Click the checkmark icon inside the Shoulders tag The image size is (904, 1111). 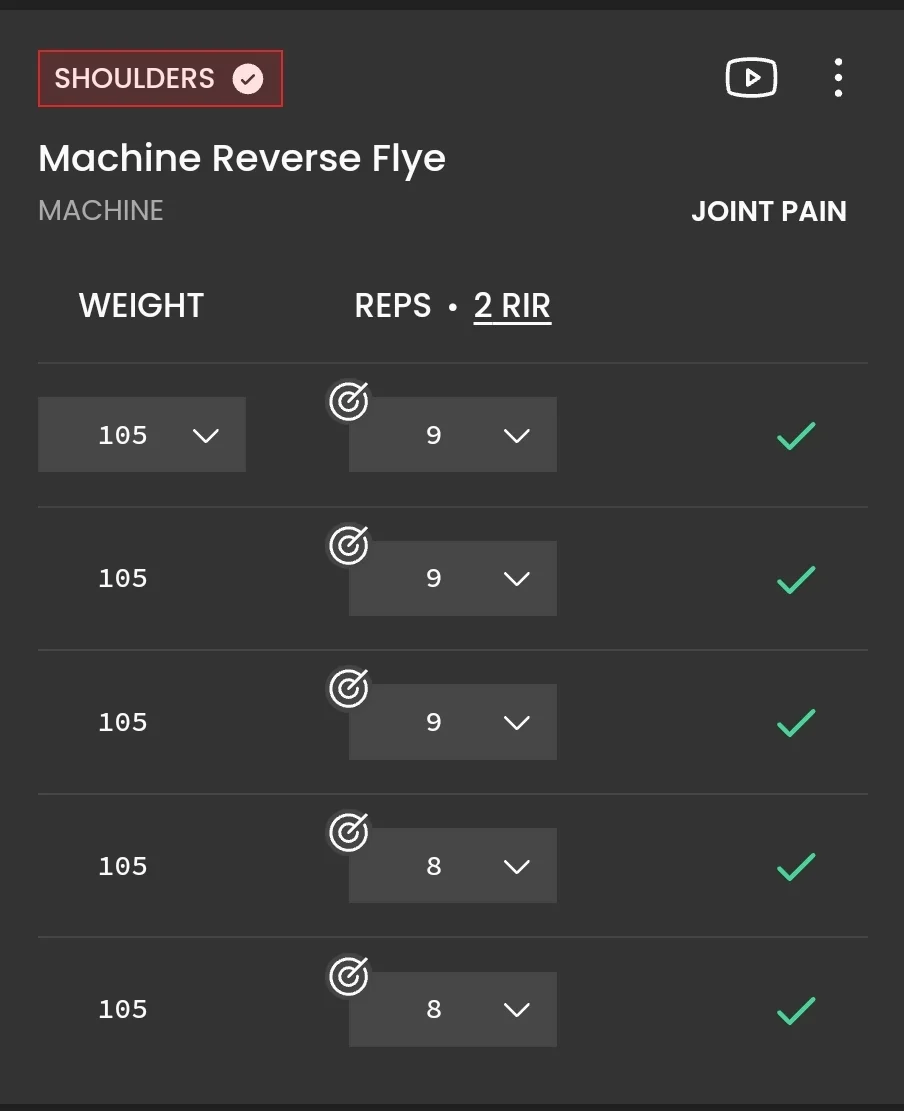[248, 79]
